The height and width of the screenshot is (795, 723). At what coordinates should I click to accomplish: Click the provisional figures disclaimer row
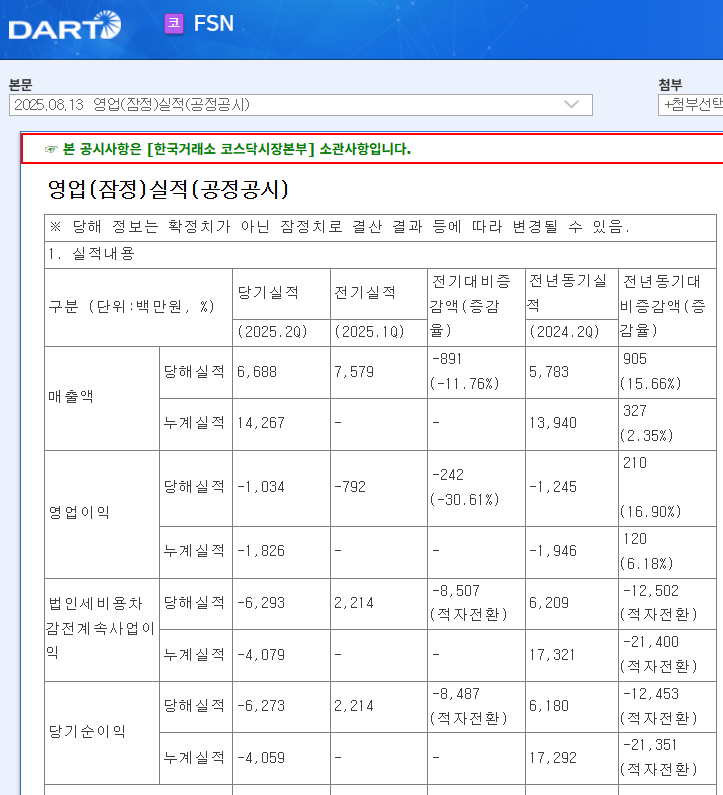pos(380,228)
